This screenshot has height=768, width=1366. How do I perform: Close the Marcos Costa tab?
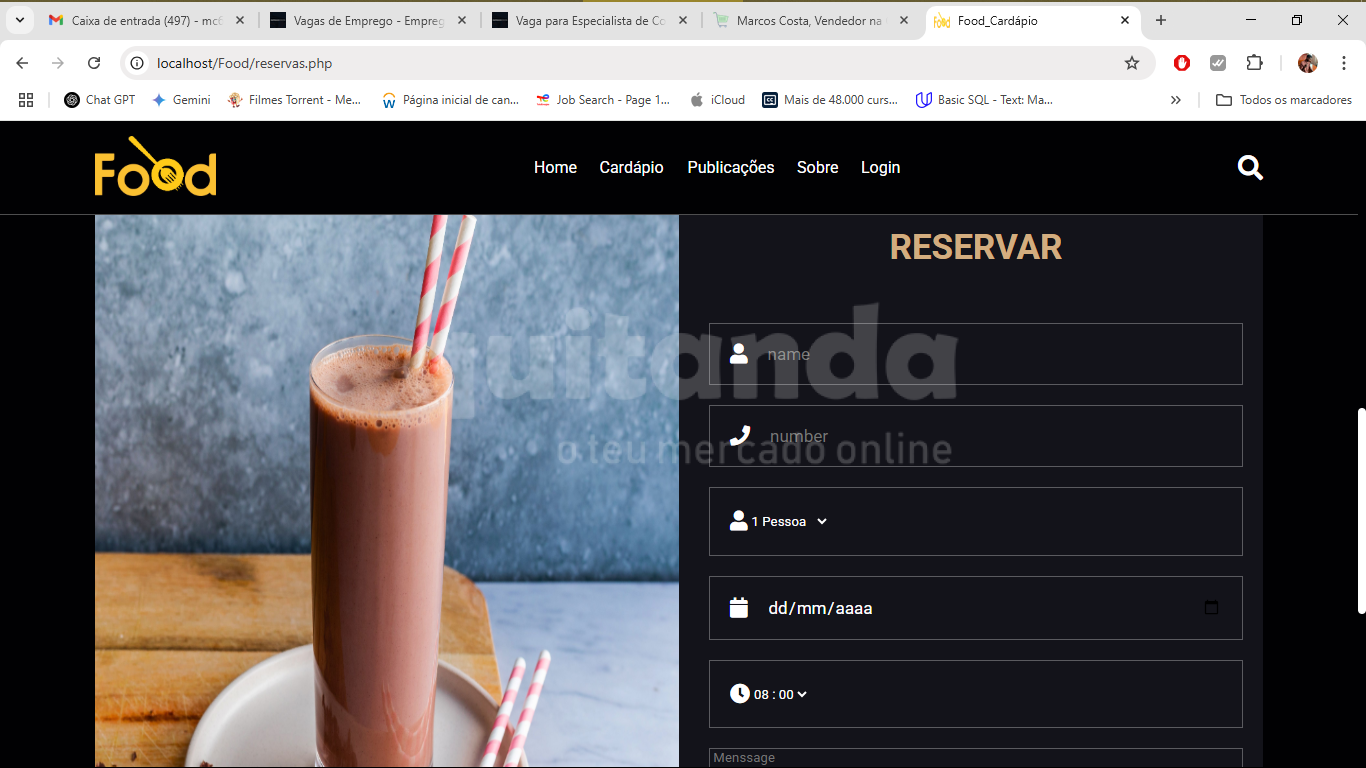pyautogui.click(x=904, y=20)
